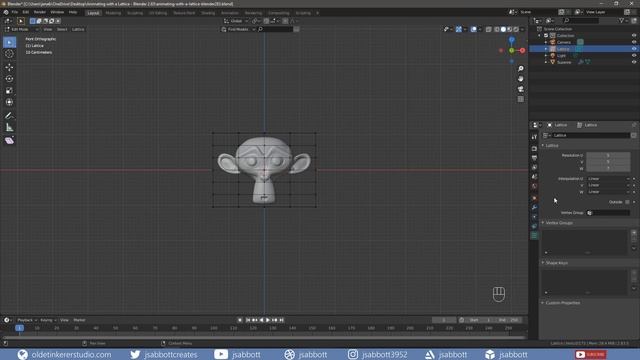The image size is (640, 360).
Task: Select the 3D Cursor tool
Action: [x=9, y=54]
